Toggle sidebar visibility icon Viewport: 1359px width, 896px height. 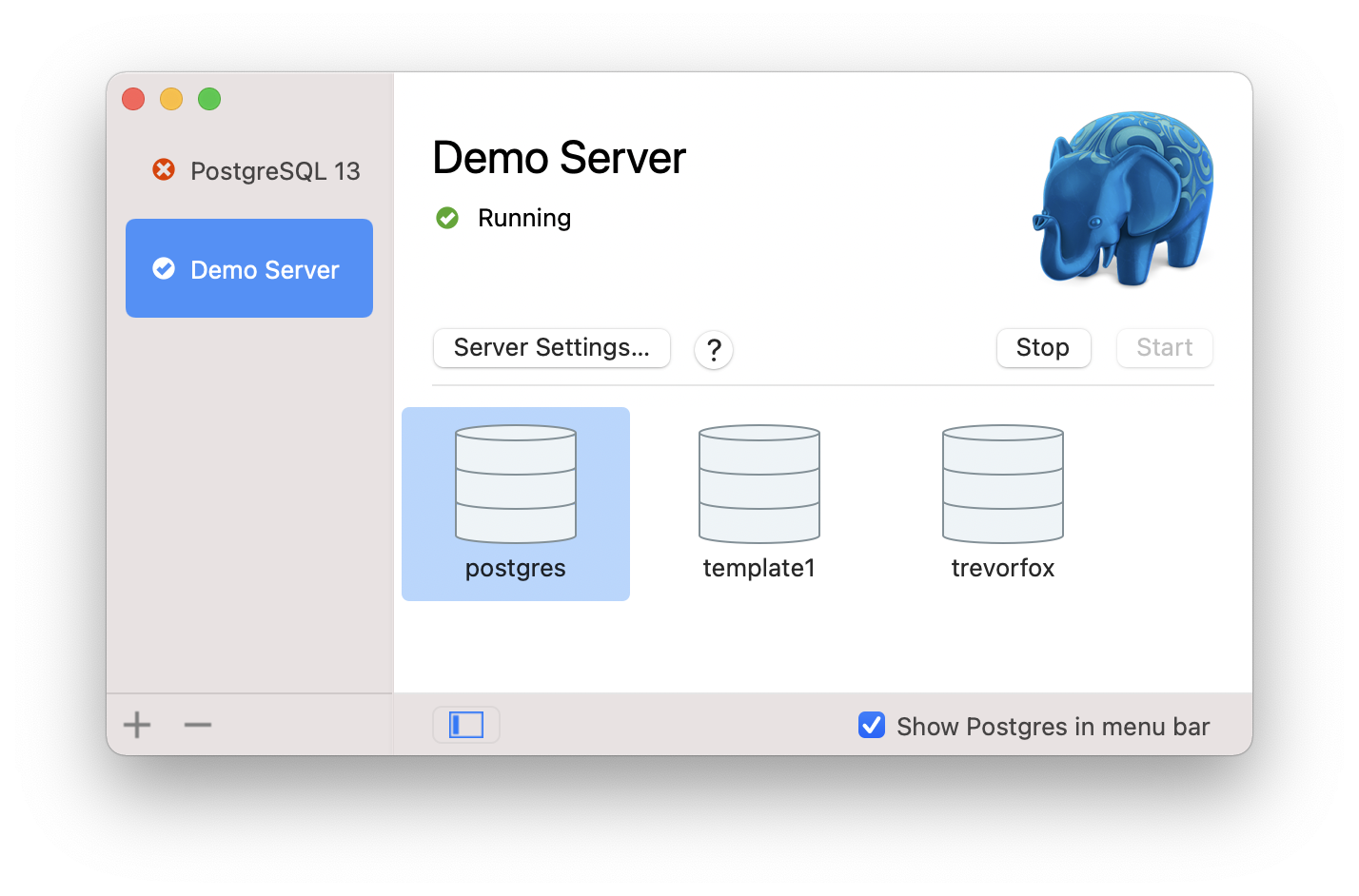(x=466, y=725)
